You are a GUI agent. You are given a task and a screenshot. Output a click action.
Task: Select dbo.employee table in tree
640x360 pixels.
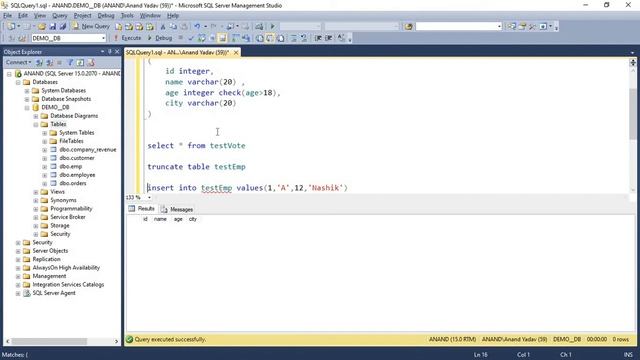pyautogui.click(x=77, y=175)
